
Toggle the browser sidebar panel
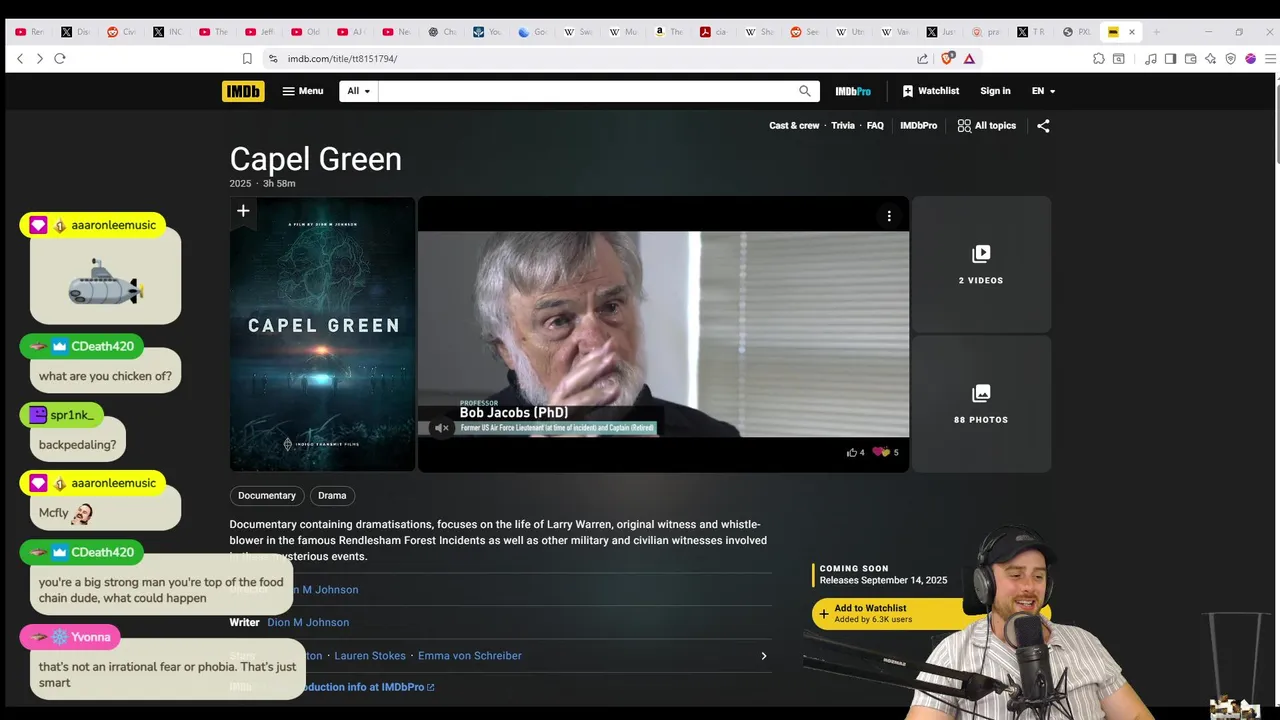1171,59
